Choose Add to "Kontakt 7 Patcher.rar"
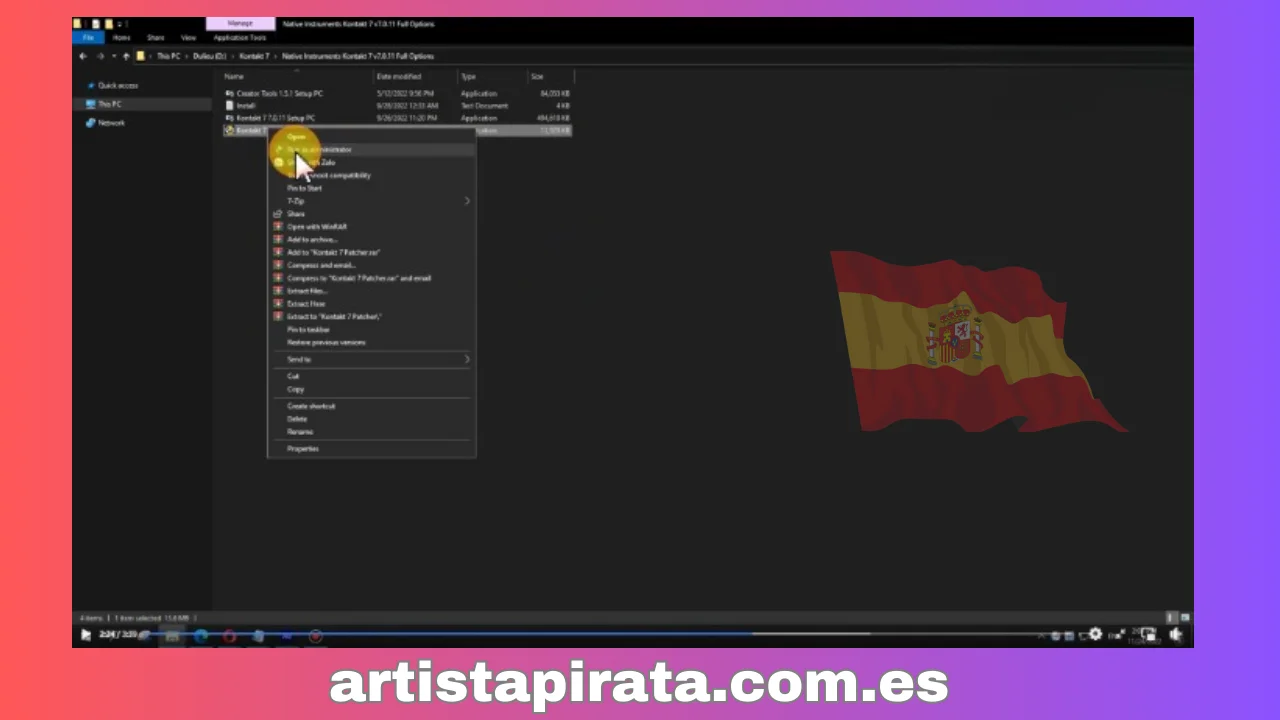The image size is (1280, 720). [x=372, y=252]
